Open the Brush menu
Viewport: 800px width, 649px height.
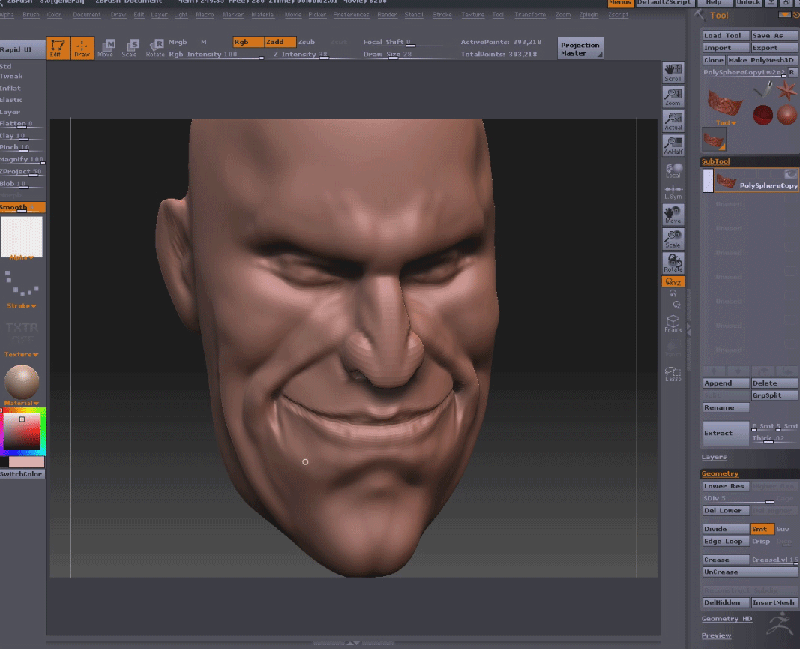point(31,15)
